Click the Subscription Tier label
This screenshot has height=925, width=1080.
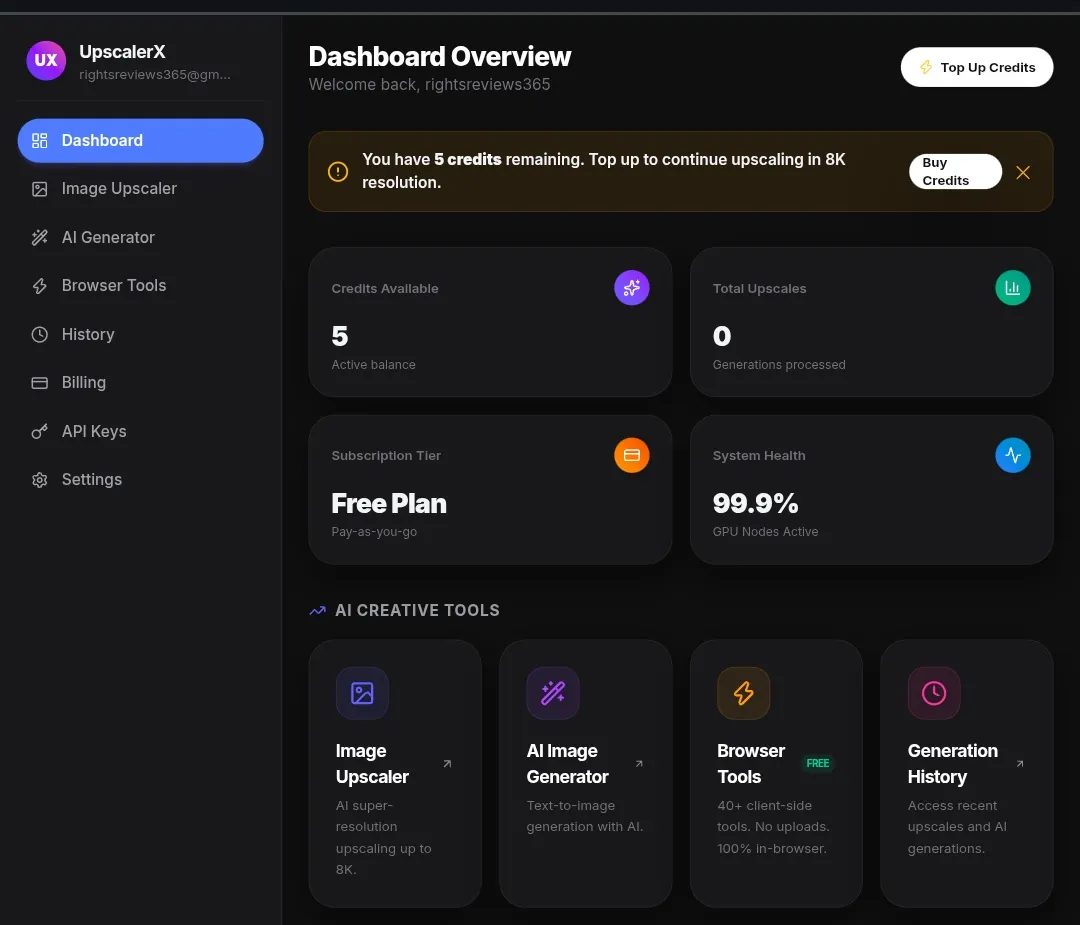pos(386,456)
